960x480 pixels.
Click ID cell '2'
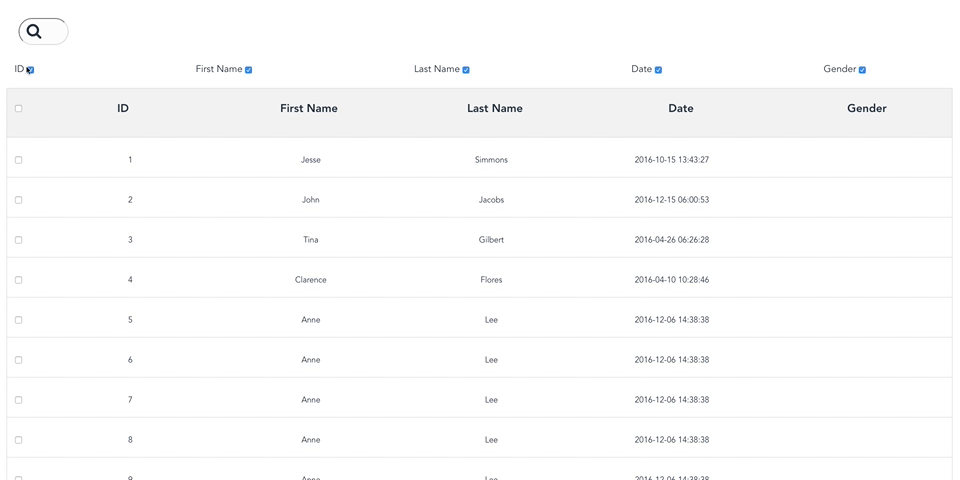[x=130, y=200]
